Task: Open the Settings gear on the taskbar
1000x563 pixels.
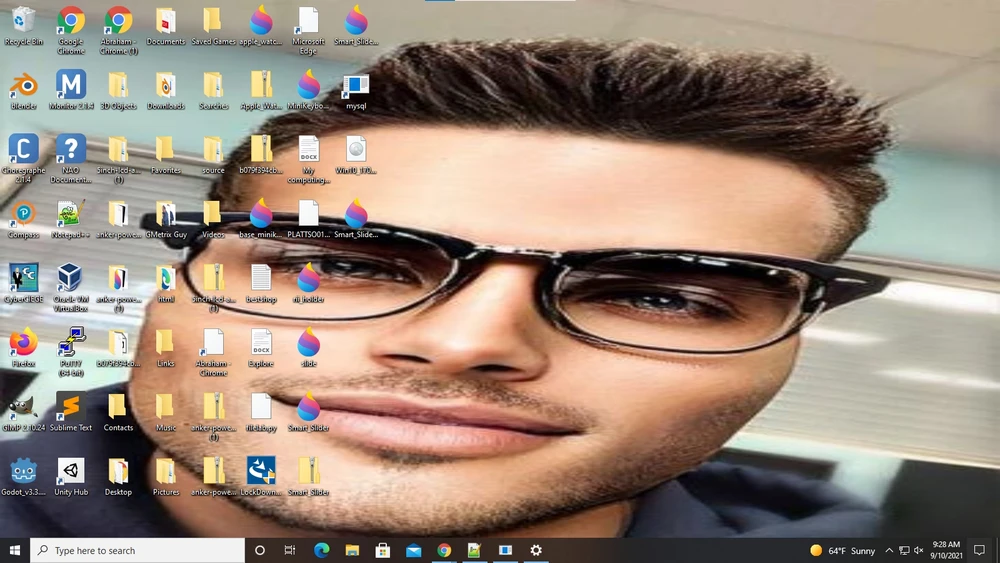Action: pos(536,550)
